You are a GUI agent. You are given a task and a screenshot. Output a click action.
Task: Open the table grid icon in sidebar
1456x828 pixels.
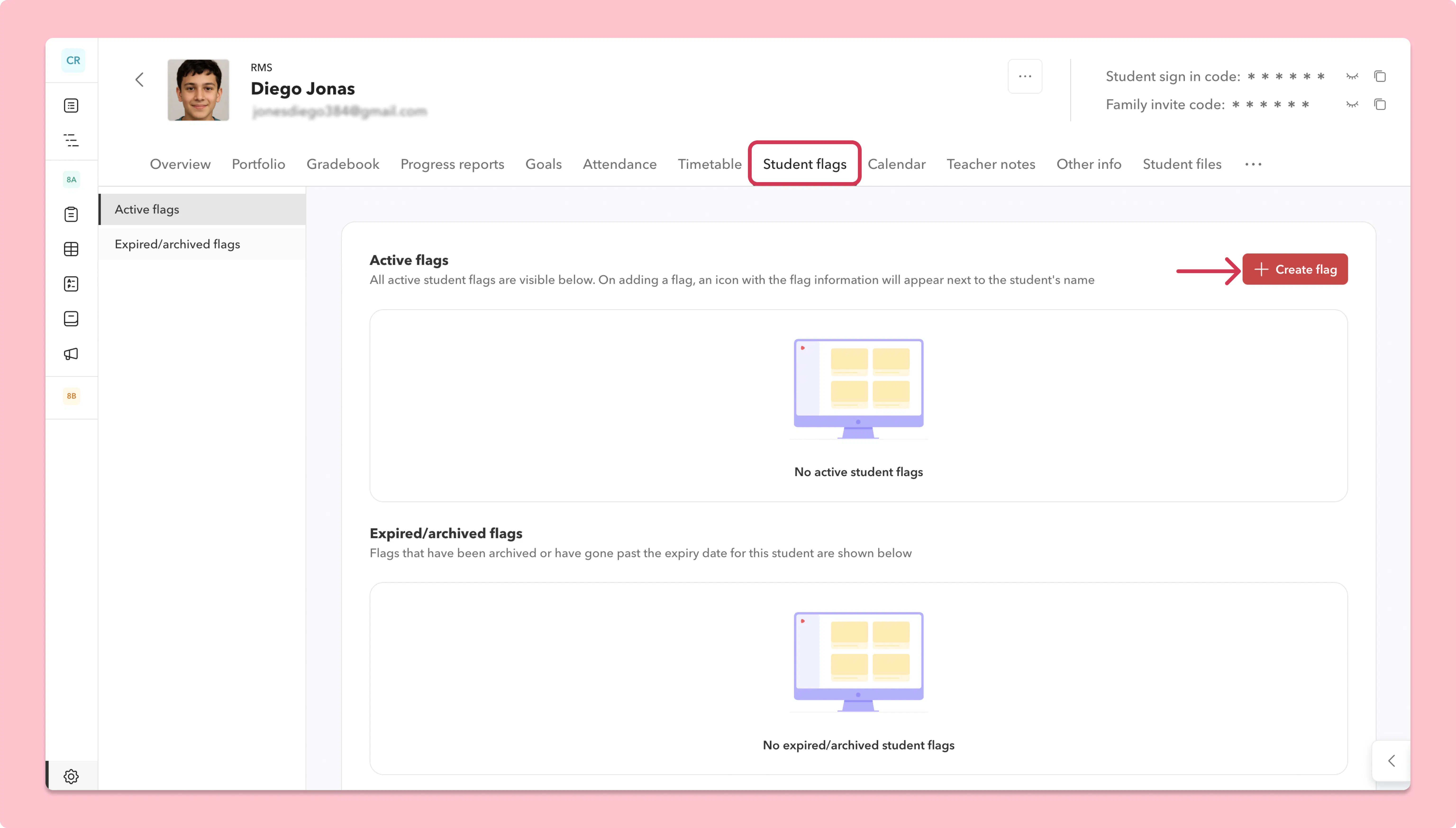click(x=71, y=249)
